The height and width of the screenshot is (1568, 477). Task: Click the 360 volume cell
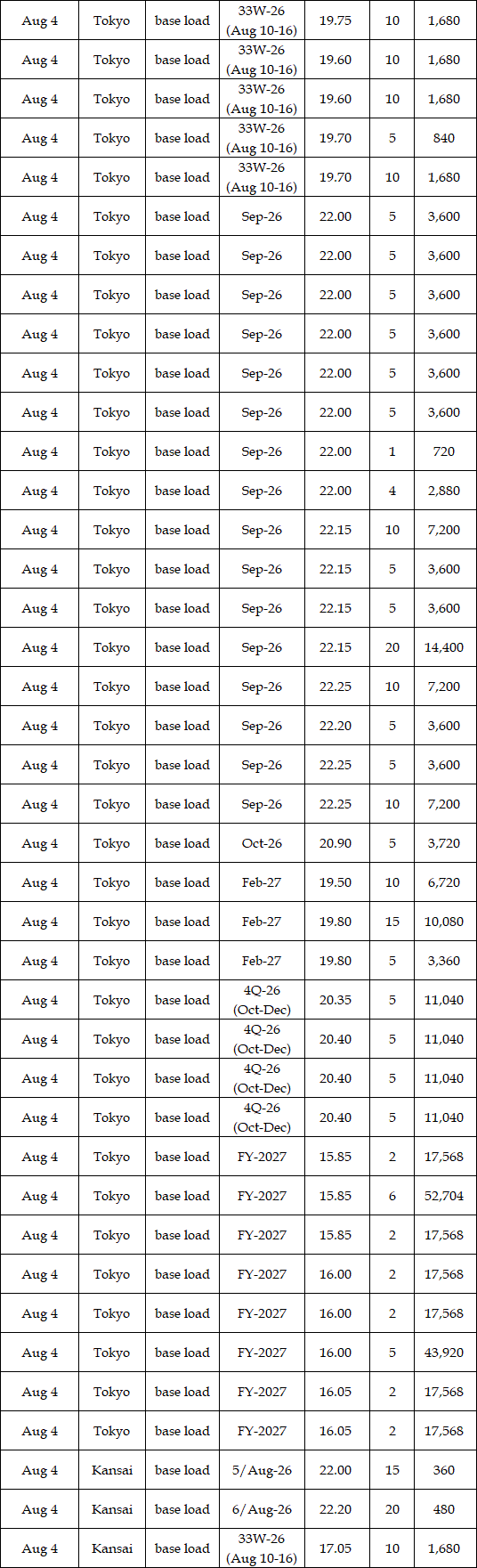444,1470
